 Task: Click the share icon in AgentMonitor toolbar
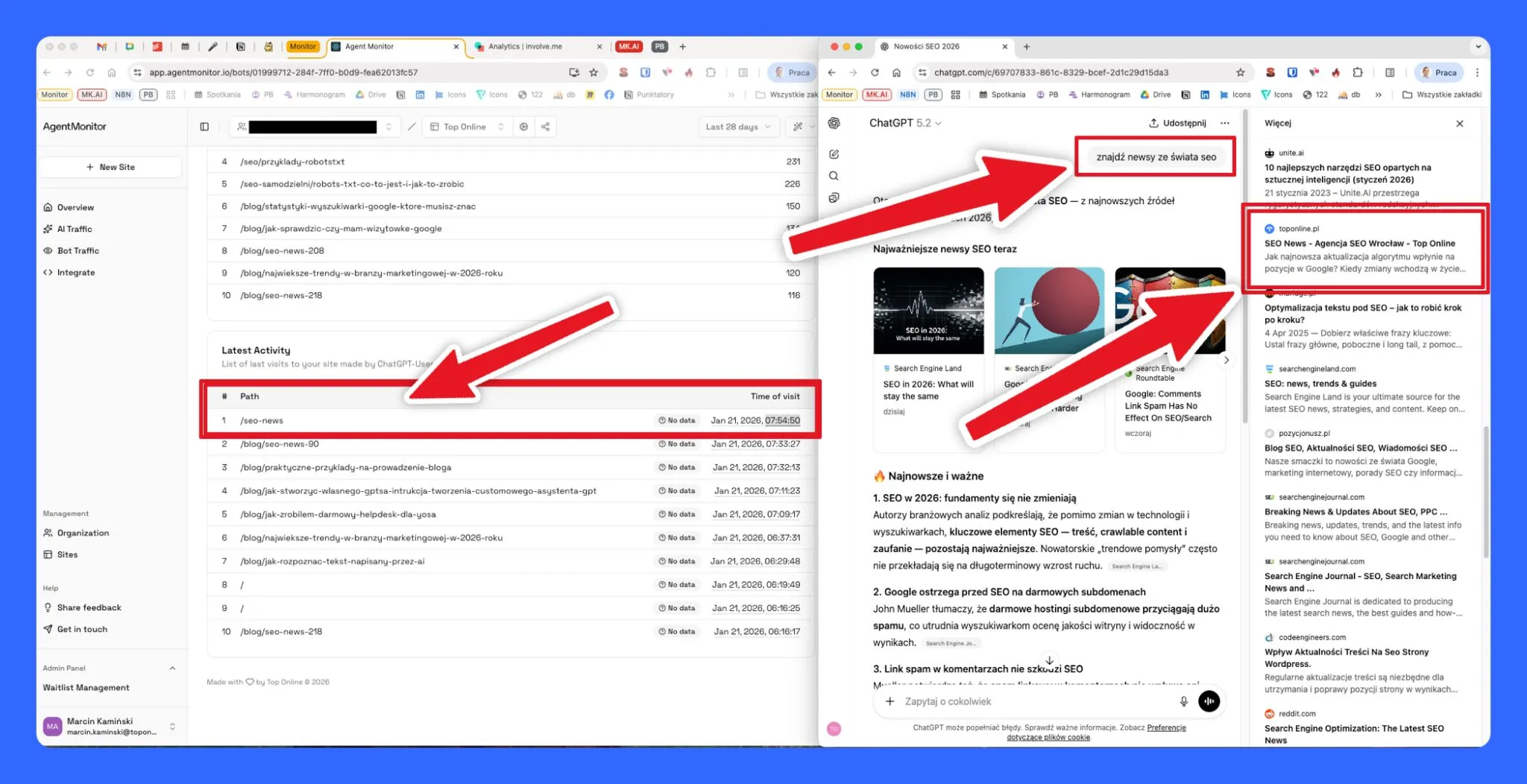pos(546,127)
